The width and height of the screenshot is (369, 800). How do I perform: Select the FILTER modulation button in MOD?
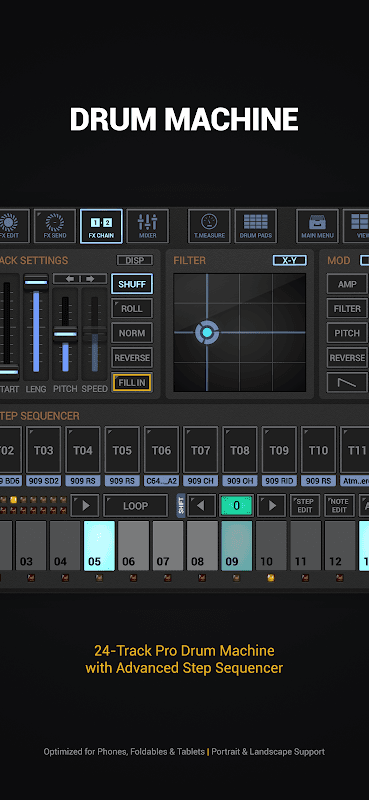347,308
